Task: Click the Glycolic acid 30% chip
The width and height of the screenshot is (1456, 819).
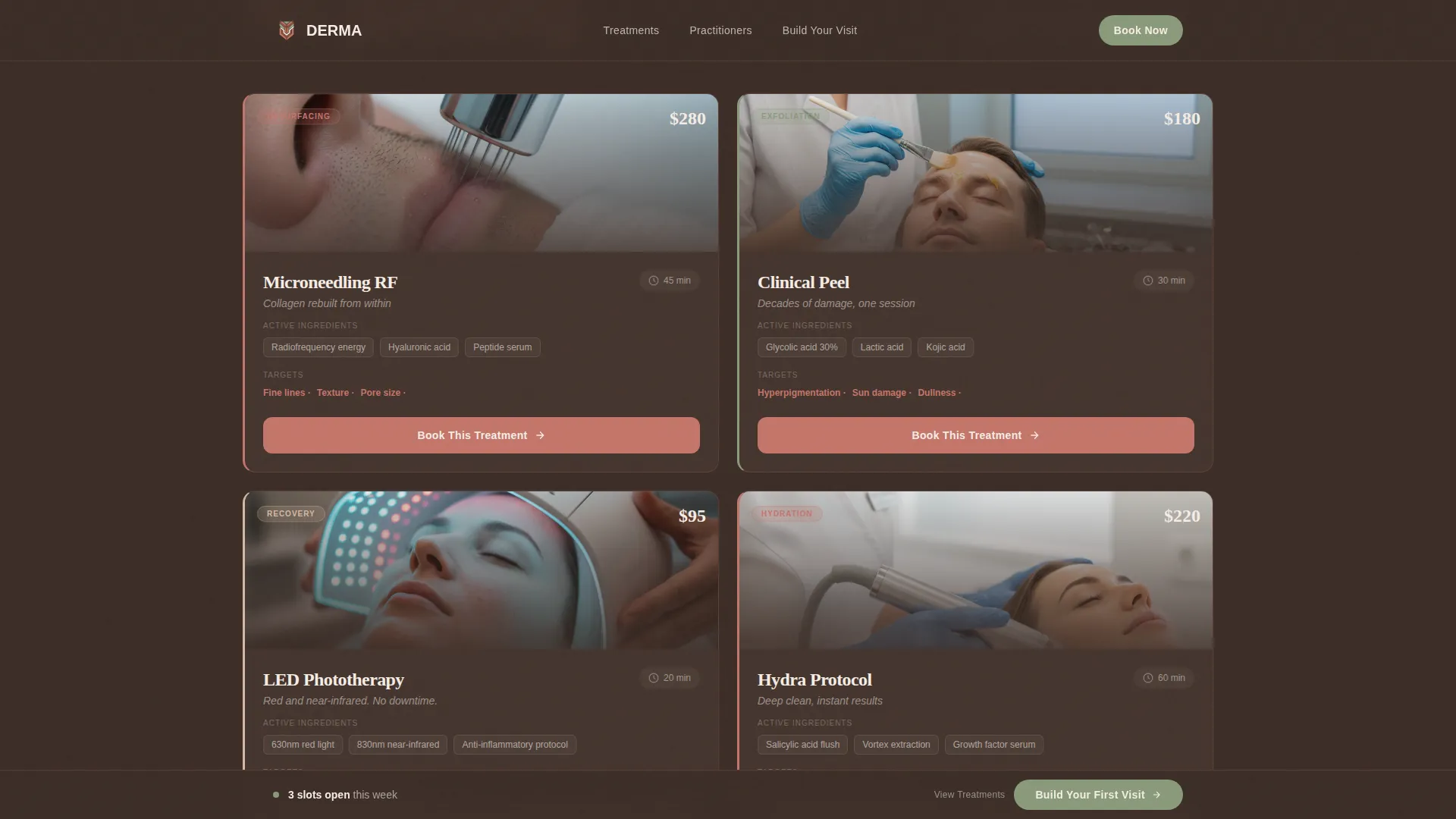Action: point(802,347)
